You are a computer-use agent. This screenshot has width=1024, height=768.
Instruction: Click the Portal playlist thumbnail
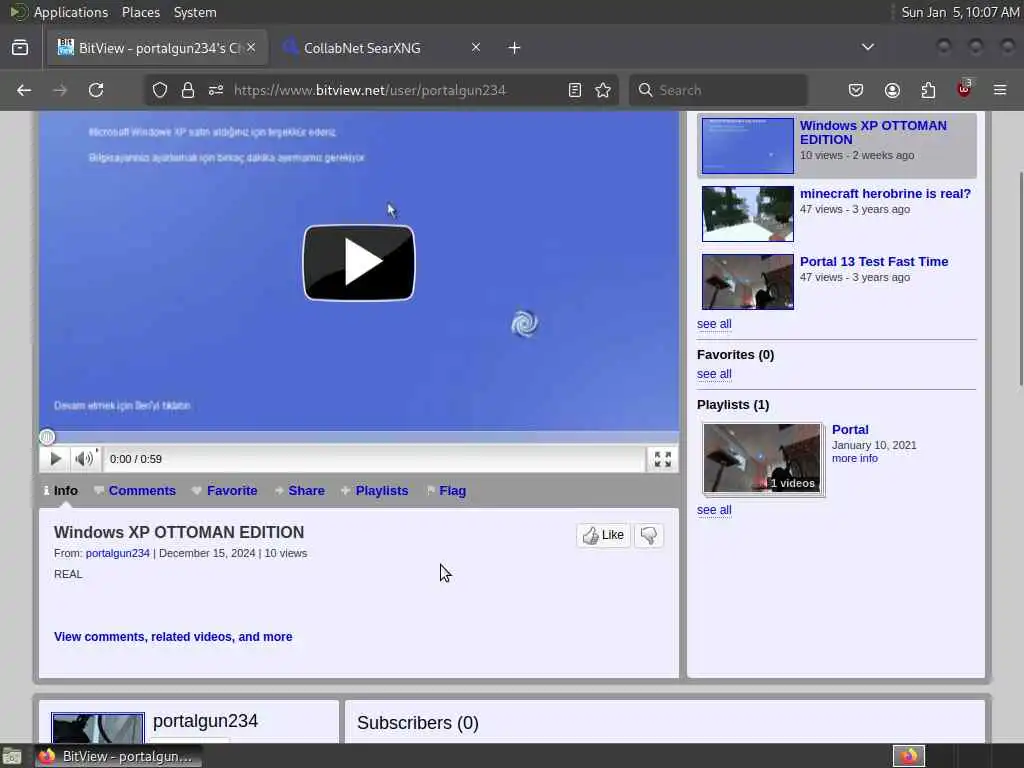coord(762,458)
